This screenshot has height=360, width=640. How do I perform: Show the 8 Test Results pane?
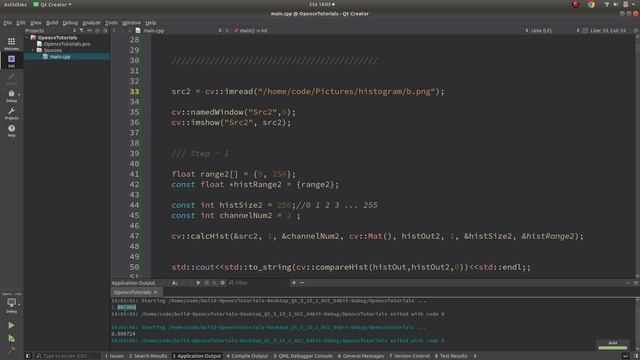(x=451, y=356)
